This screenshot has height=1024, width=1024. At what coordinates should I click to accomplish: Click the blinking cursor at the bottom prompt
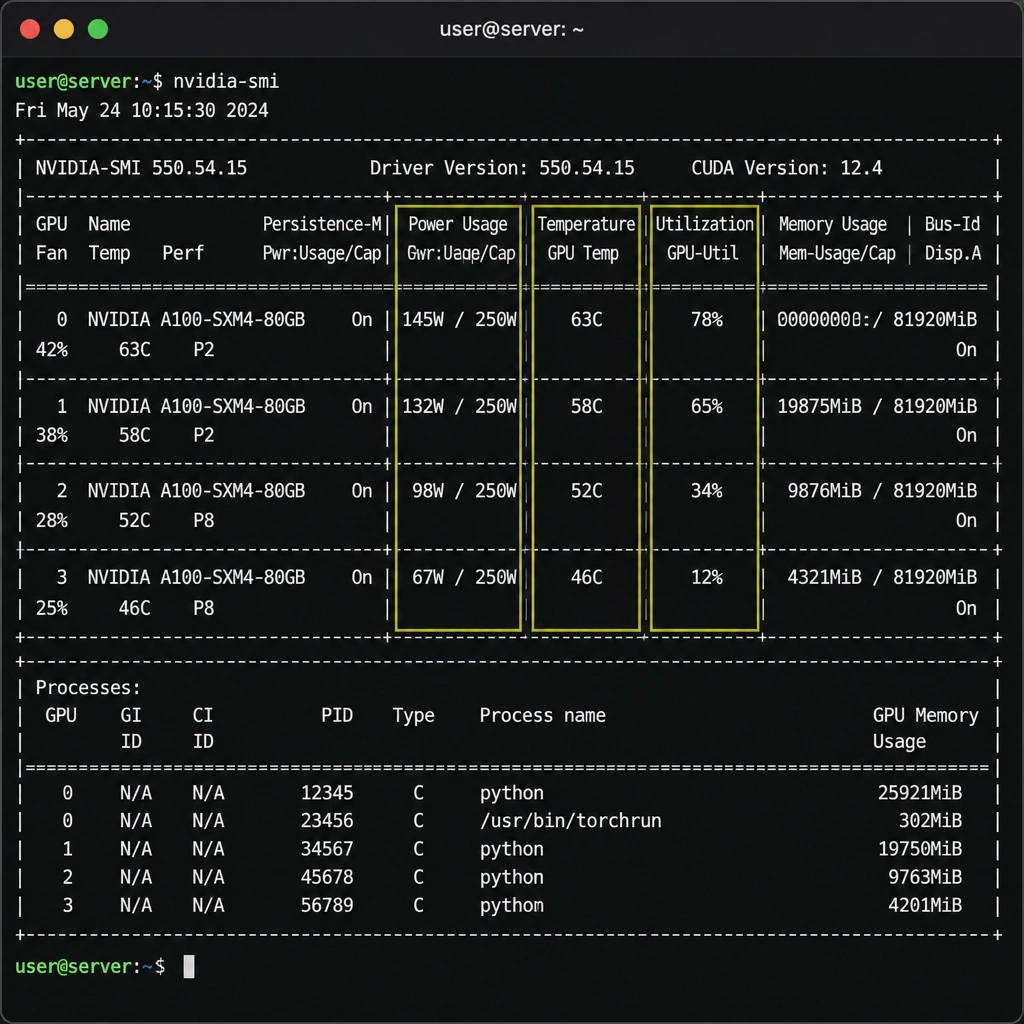point(189,967)
